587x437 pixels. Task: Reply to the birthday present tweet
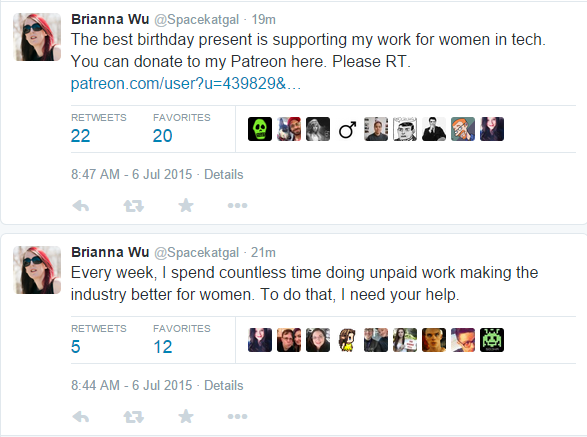pyautogui.click(x=81, y=206)
